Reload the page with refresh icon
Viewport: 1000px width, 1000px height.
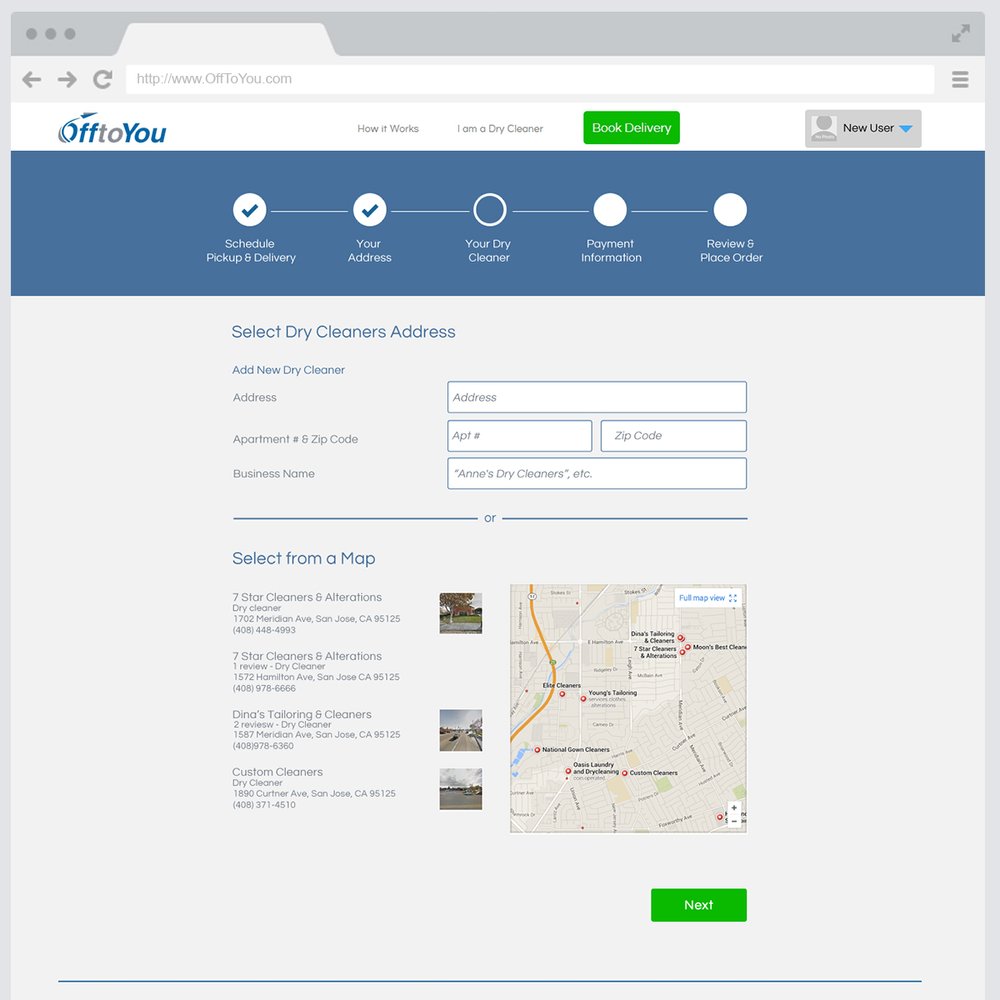[x=102, y=80]
